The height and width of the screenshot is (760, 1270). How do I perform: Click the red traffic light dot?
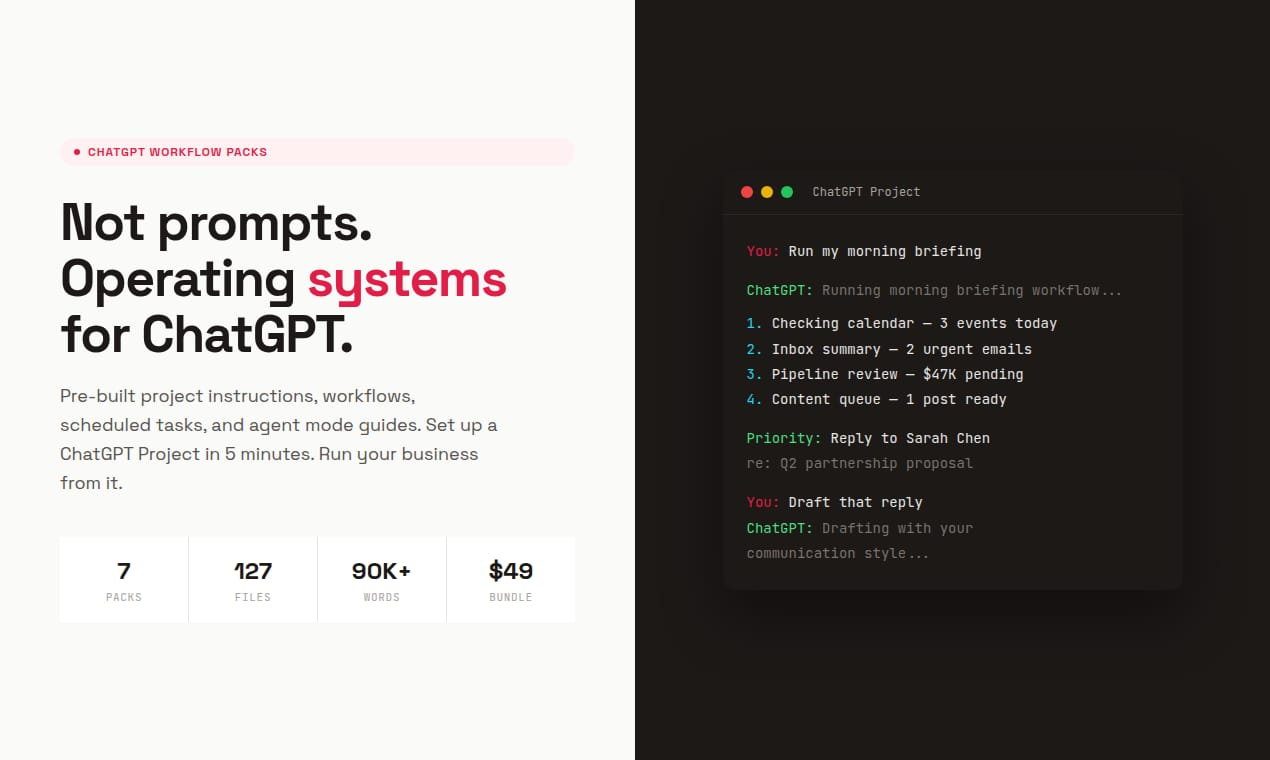[x=747, y=191]
